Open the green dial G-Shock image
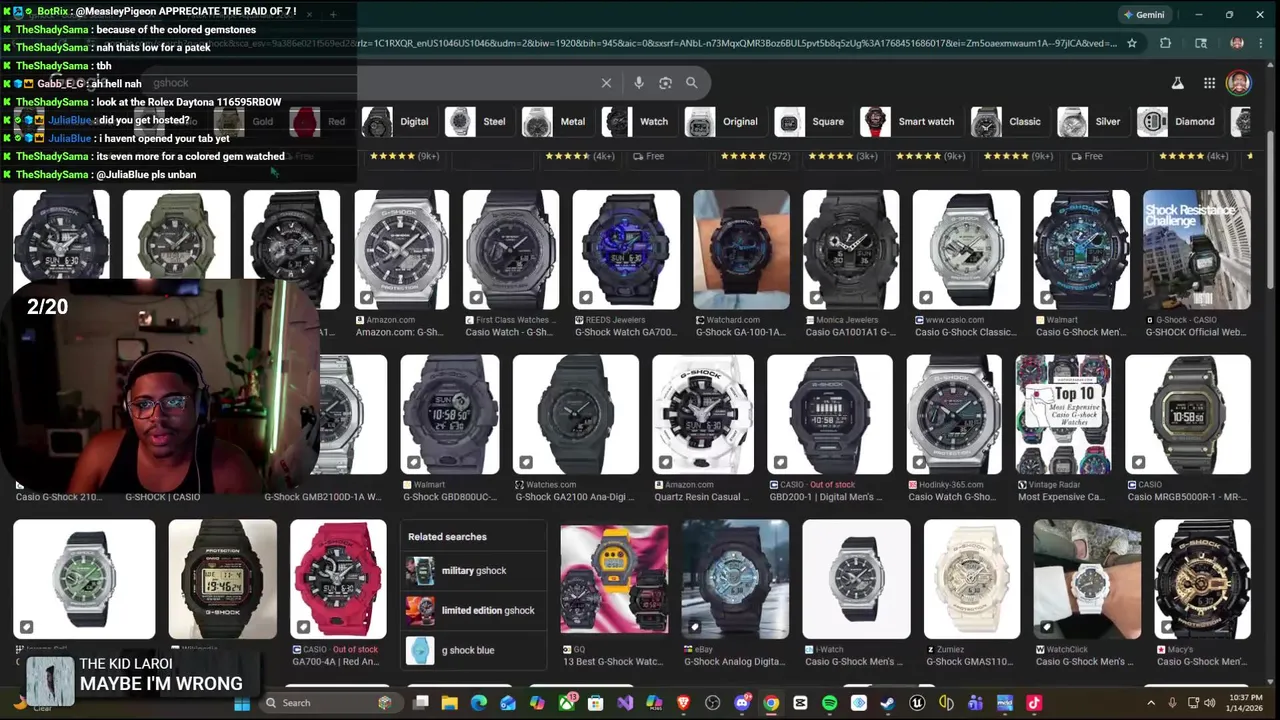The height and width of the screenshot is (720, 1280). (x=84, y=579)
